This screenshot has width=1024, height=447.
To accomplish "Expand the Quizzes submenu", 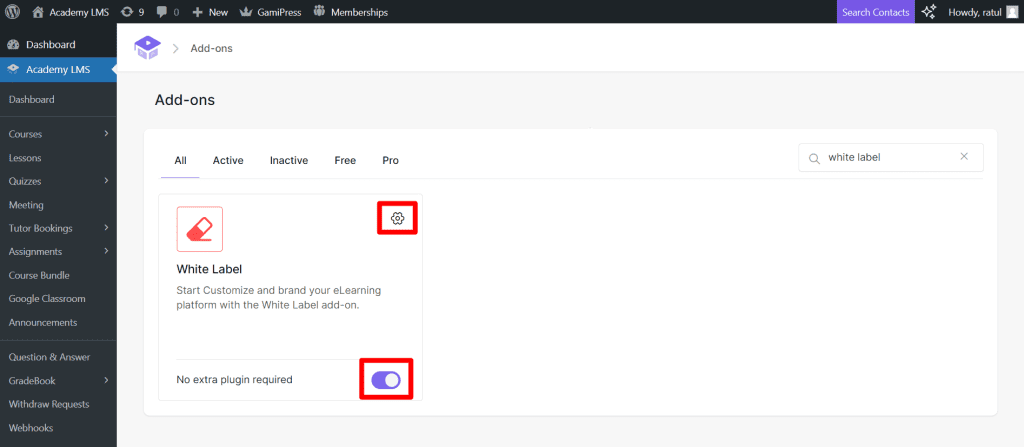I will click(105, 181).
